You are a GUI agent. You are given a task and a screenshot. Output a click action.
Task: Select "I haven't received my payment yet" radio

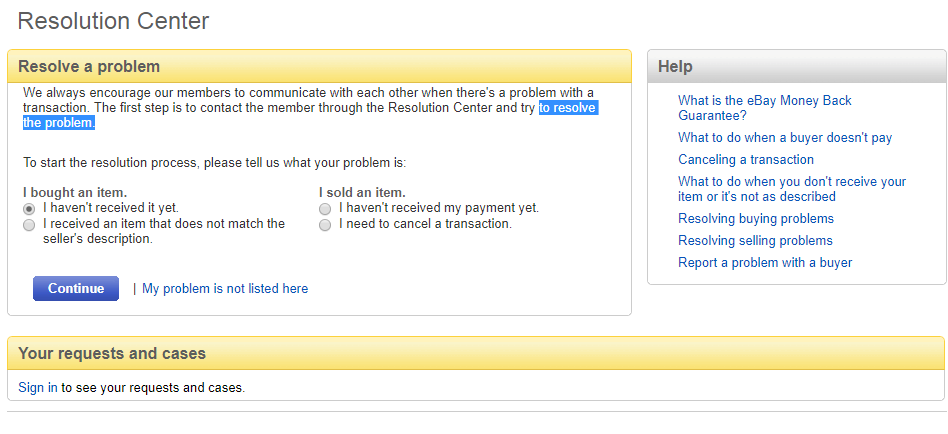325,209
